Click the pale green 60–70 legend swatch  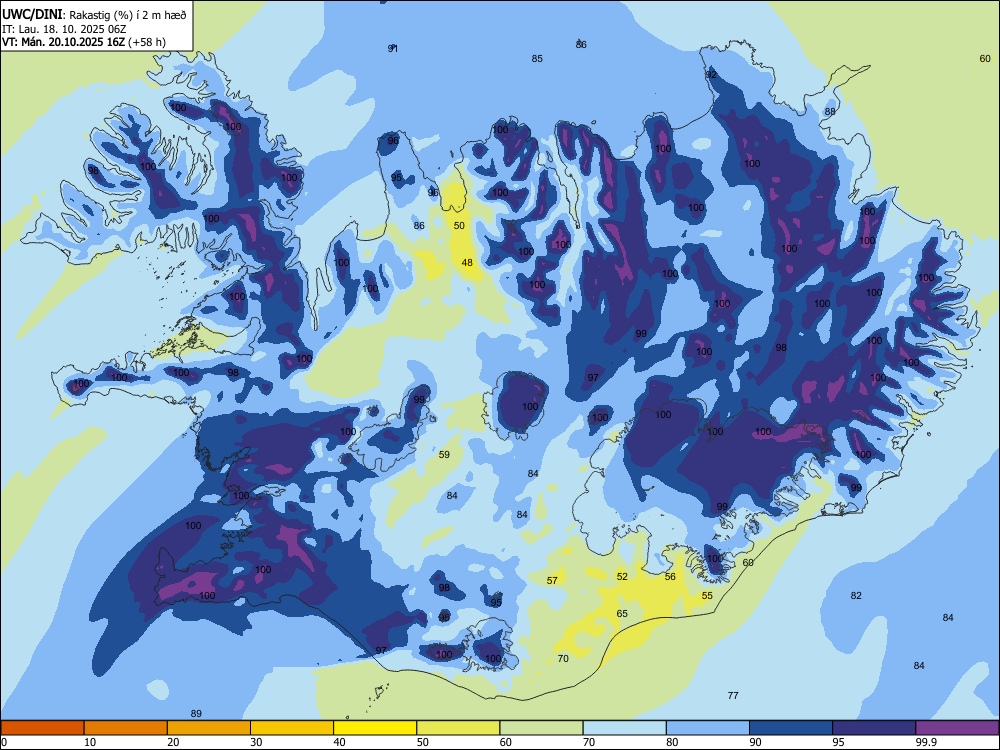point(541,728)
